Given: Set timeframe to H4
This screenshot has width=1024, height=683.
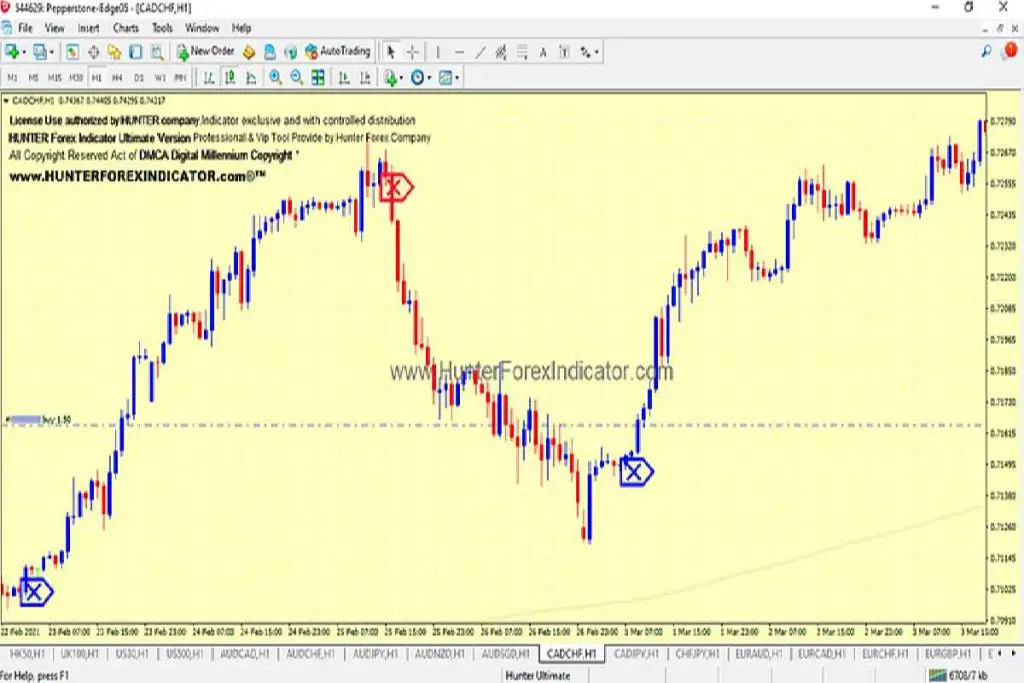Looking at the screenshot, I should click(x=118, y=78).
